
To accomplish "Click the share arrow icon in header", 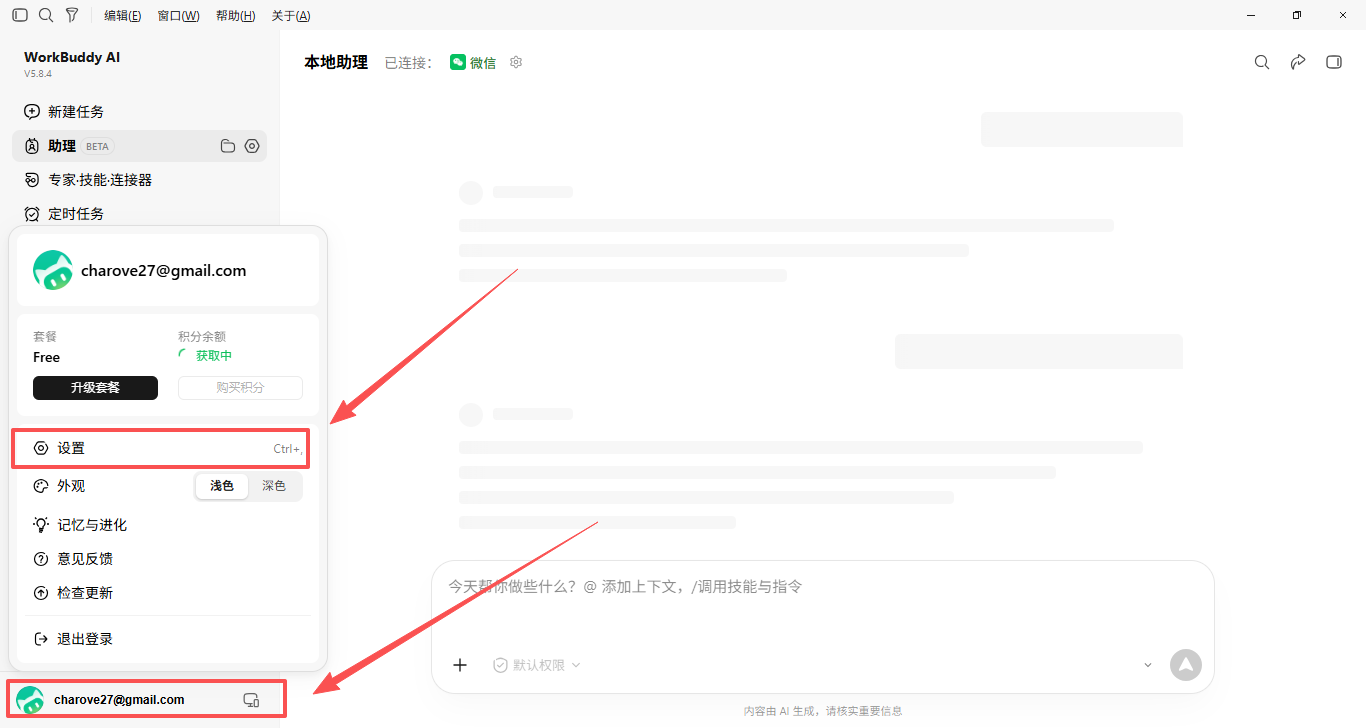I will point(1298,62).
